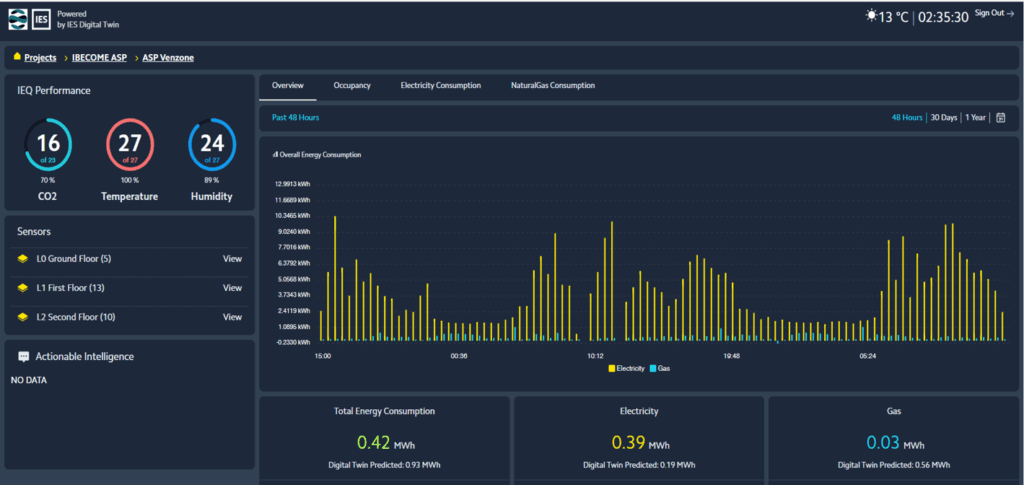Image resolution: width=1024 pixels, height=485 pixels.
Task: Click the L0 Ground Floor layers icon
Action: click(22, 259)
